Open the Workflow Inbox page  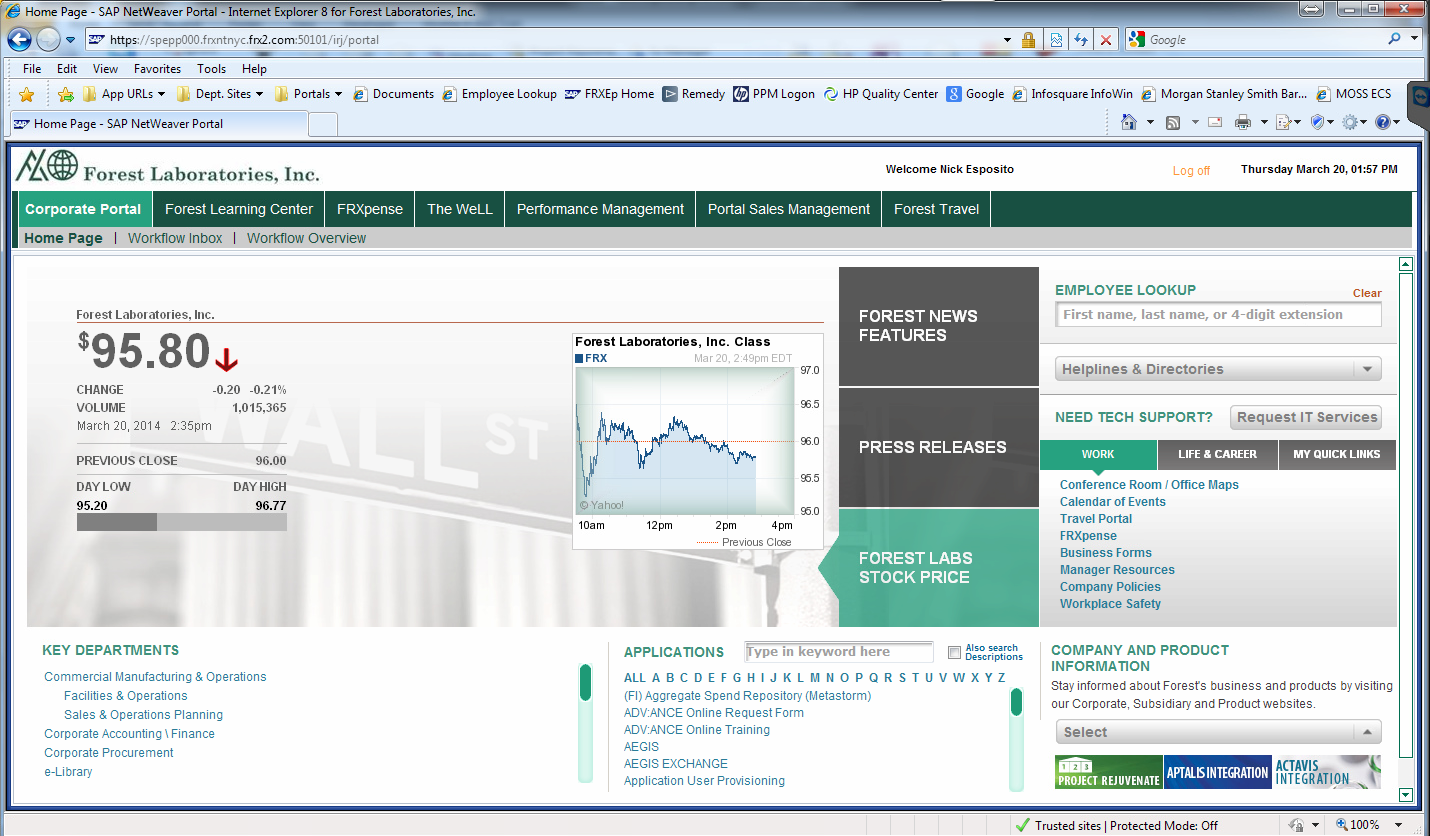[175, 238]
